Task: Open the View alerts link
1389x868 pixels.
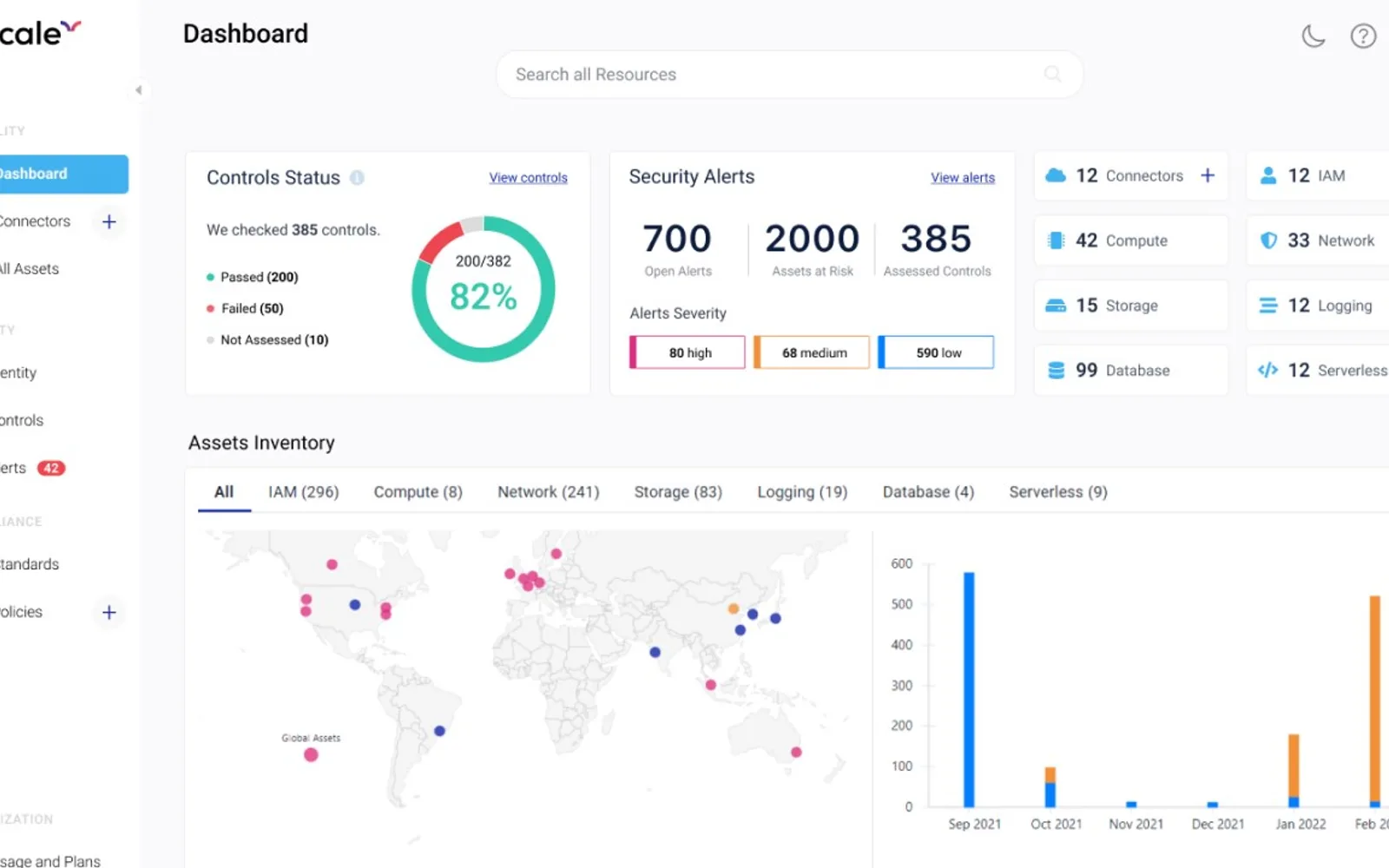Action: [963, 177]
